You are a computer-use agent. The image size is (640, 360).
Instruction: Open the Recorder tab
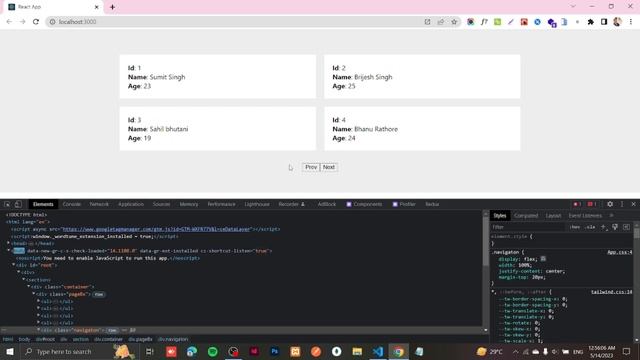click(x=291, y=204)
